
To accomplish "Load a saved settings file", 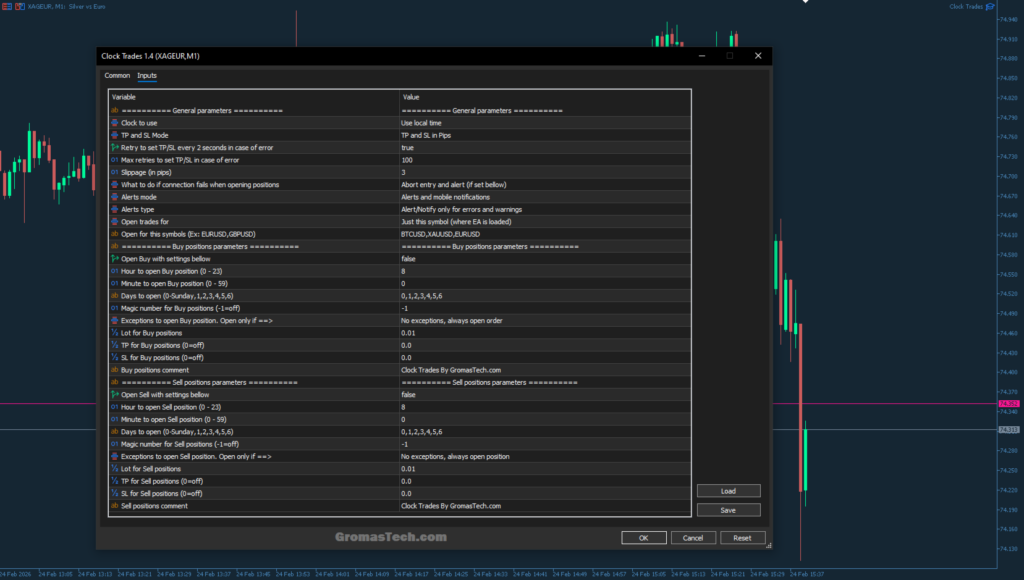I will (x=728, y=491).
